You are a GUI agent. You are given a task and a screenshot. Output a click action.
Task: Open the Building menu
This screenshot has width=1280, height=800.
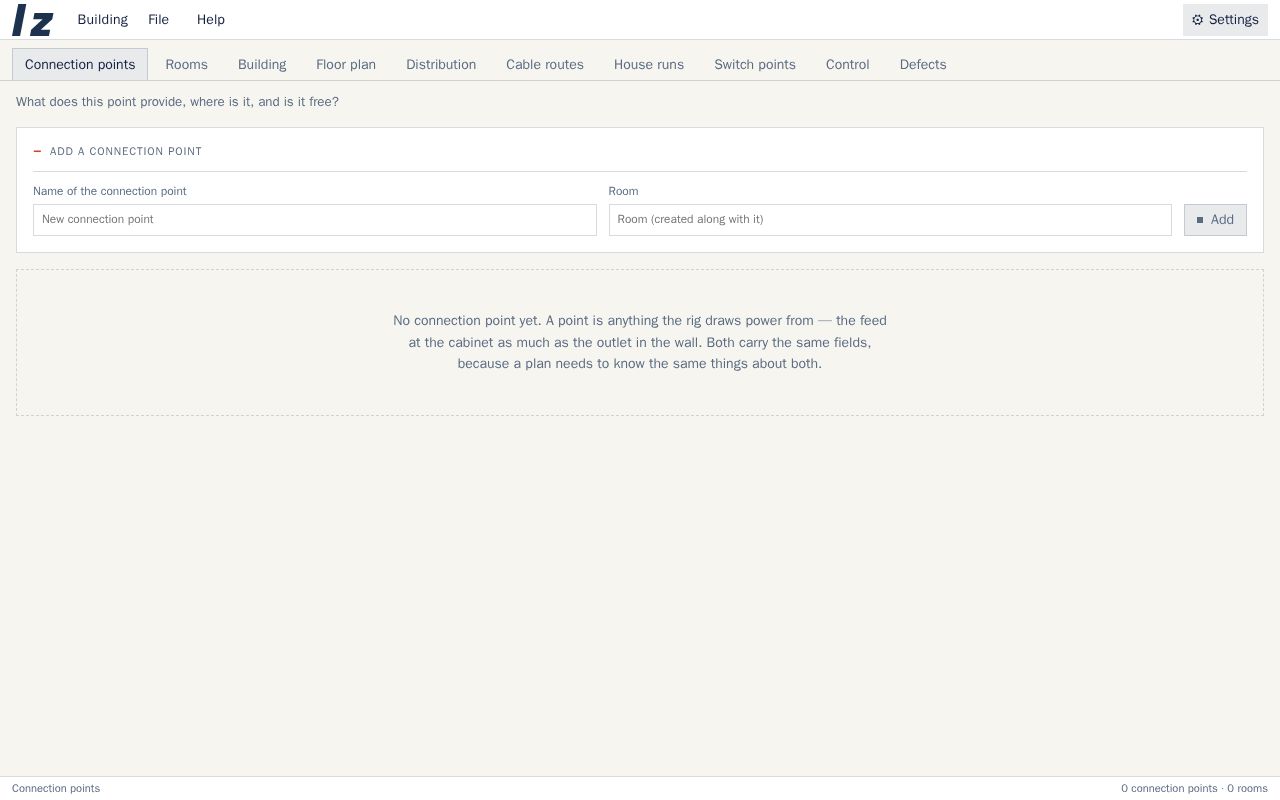pyautogui.click(x=102, y=20)
